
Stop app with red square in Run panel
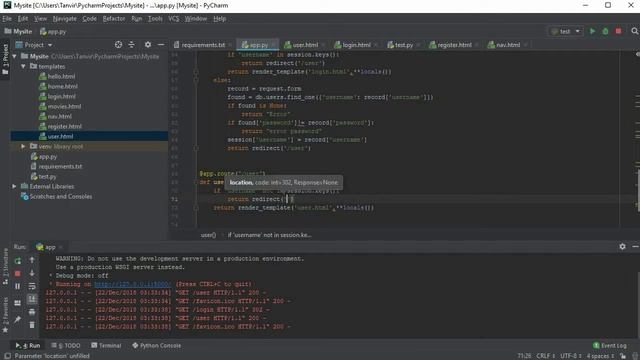pyautogui.click(x=18, y=273)
